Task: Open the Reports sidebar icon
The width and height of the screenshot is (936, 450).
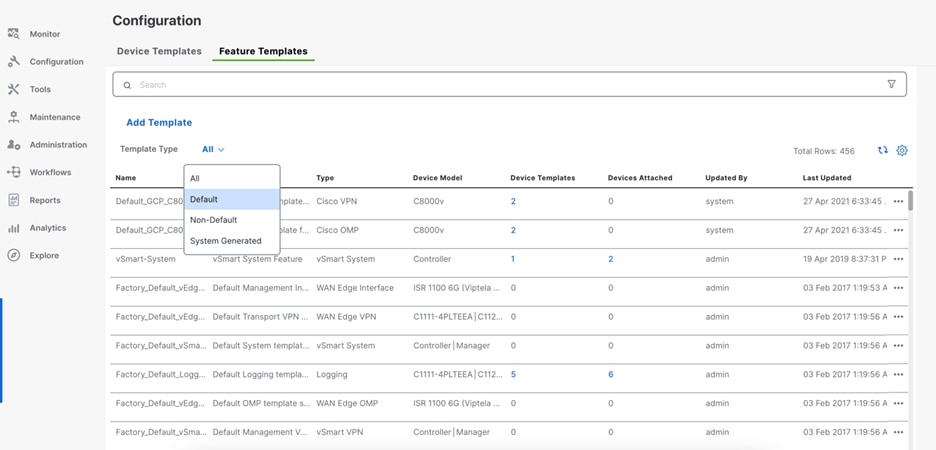Action: click(x=14, y=200)
